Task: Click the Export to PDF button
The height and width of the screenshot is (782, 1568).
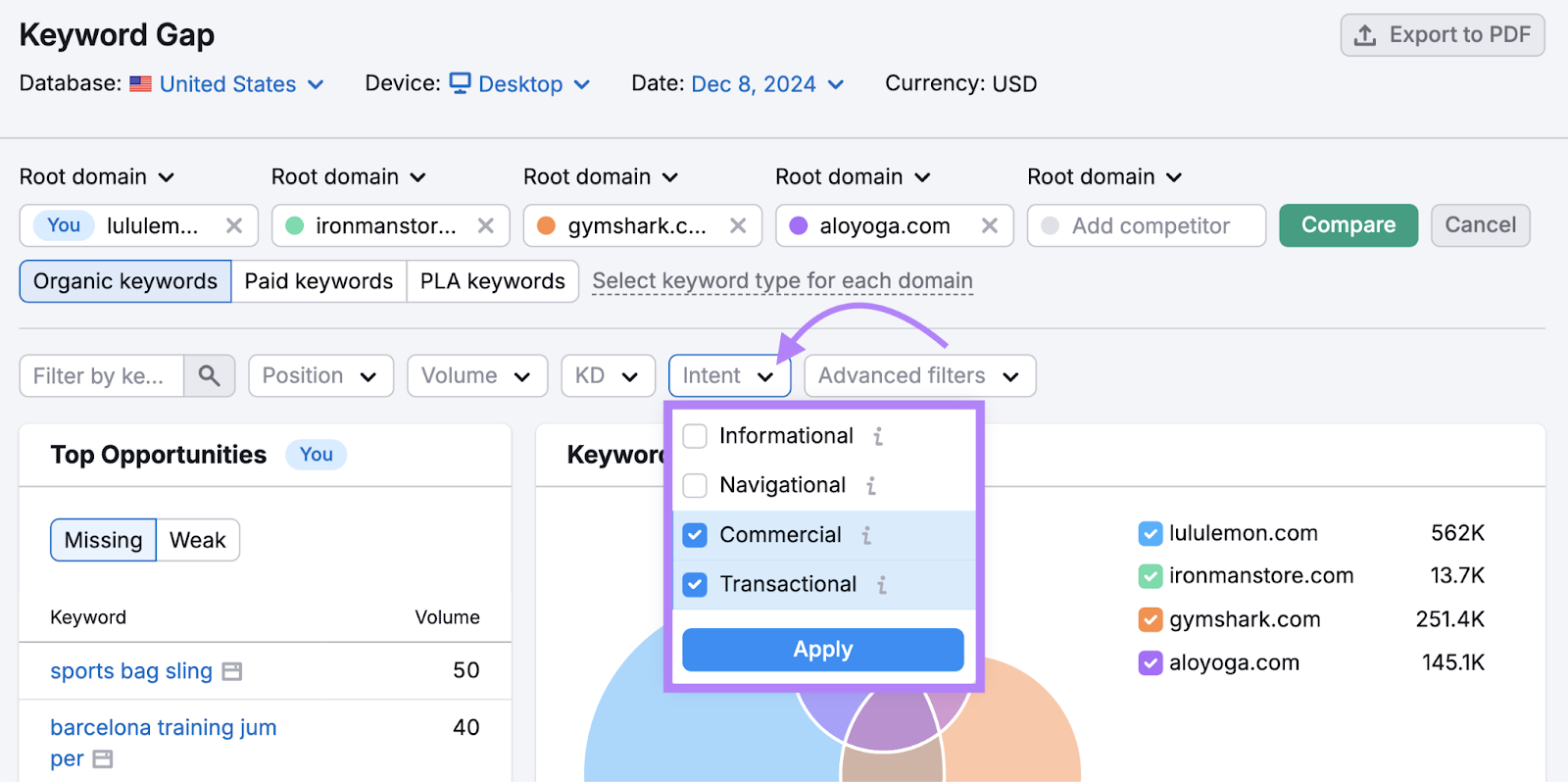Action: 1443,35
